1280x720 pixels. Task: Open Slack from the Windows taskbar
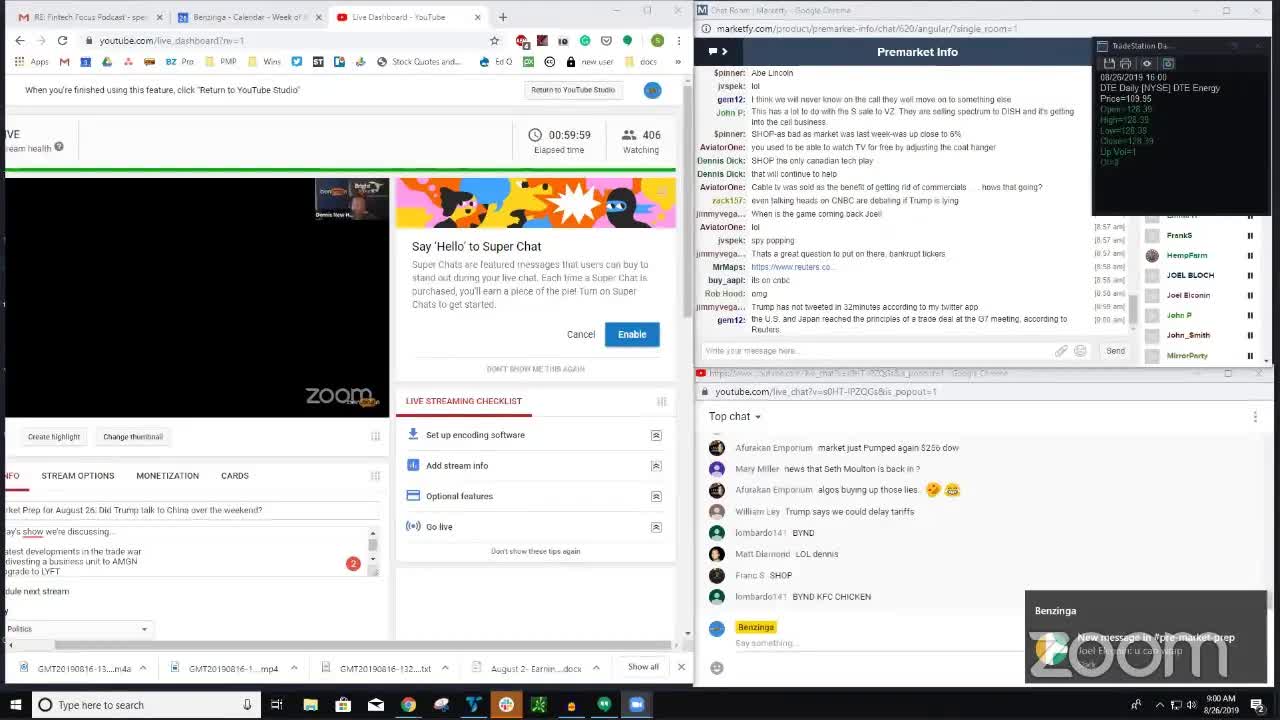506,705
